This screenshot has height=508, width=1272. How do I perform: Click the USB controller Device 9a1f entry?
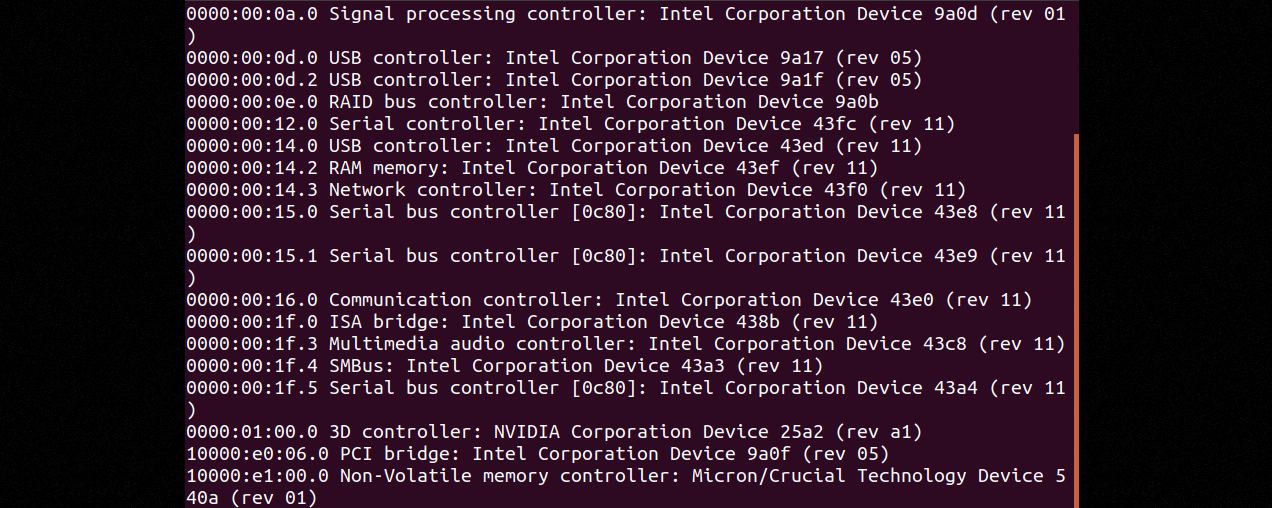(x=554, y=80)
